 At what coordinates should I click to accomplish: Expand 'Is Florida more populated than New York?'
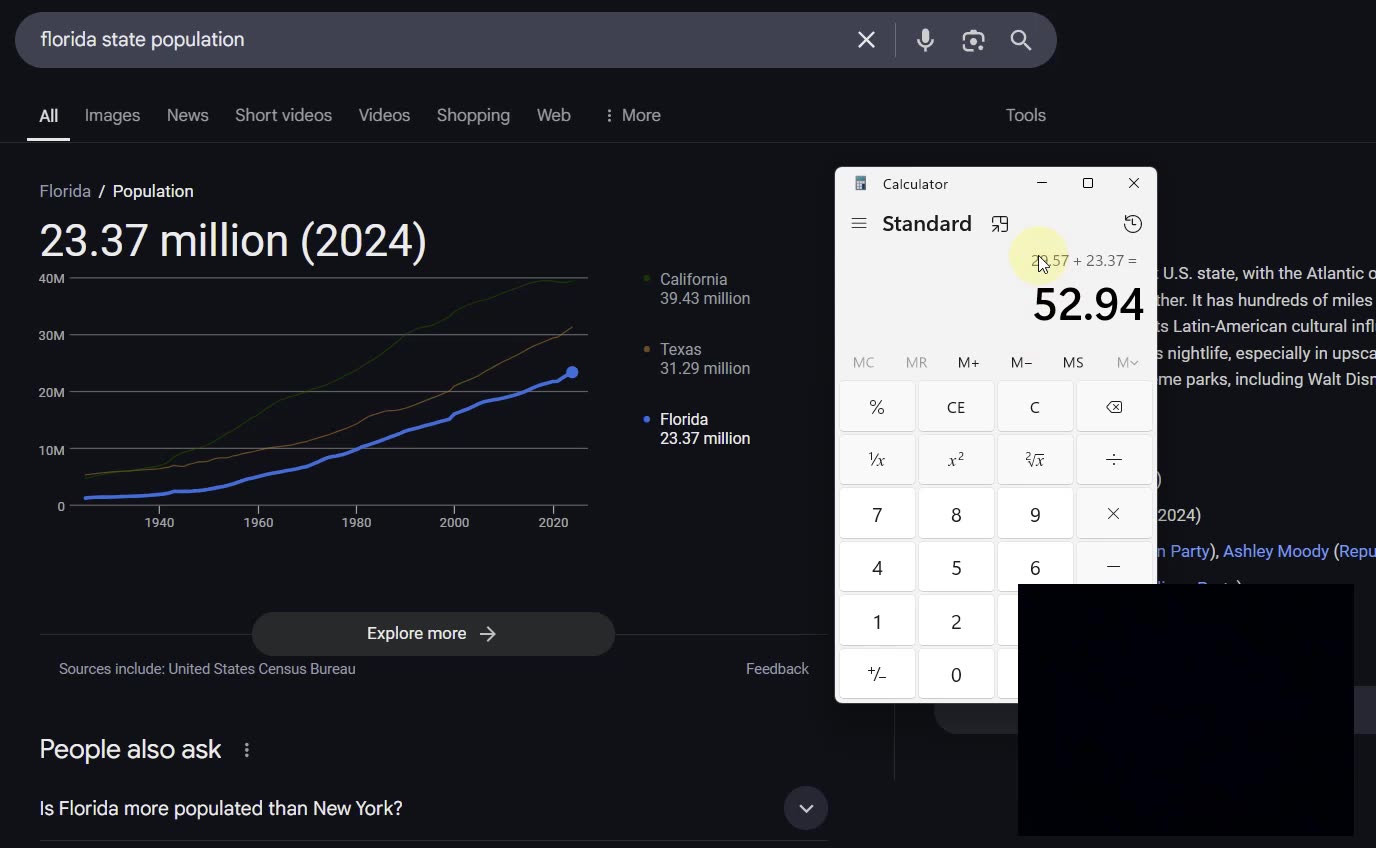806,808
